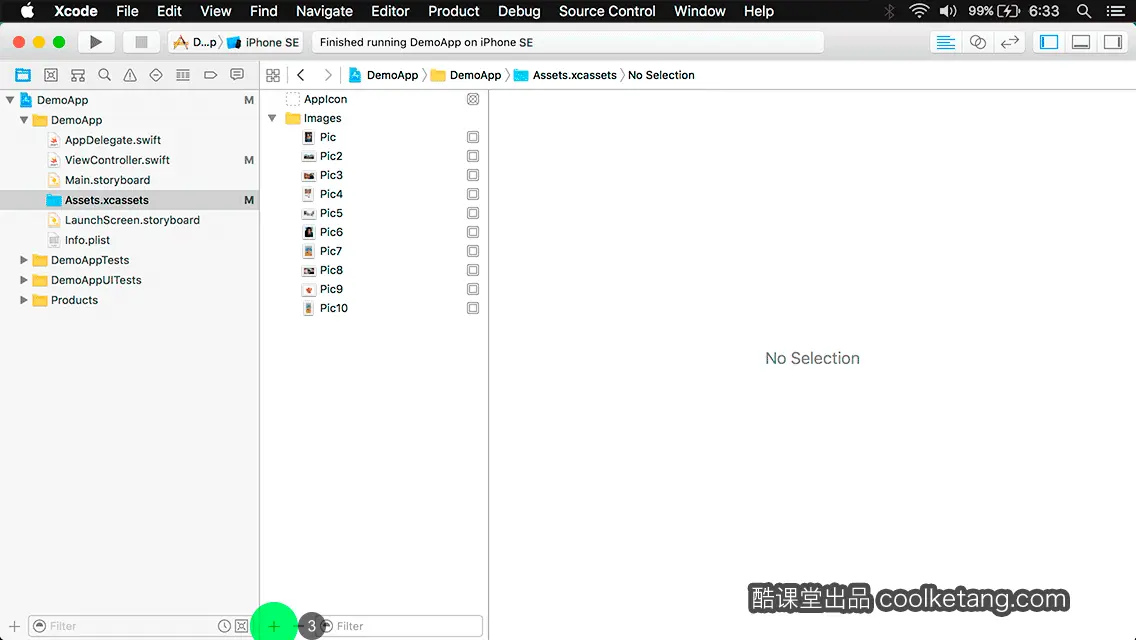Open the Breakpoint navigator
1136x640 pixels.
210,75
